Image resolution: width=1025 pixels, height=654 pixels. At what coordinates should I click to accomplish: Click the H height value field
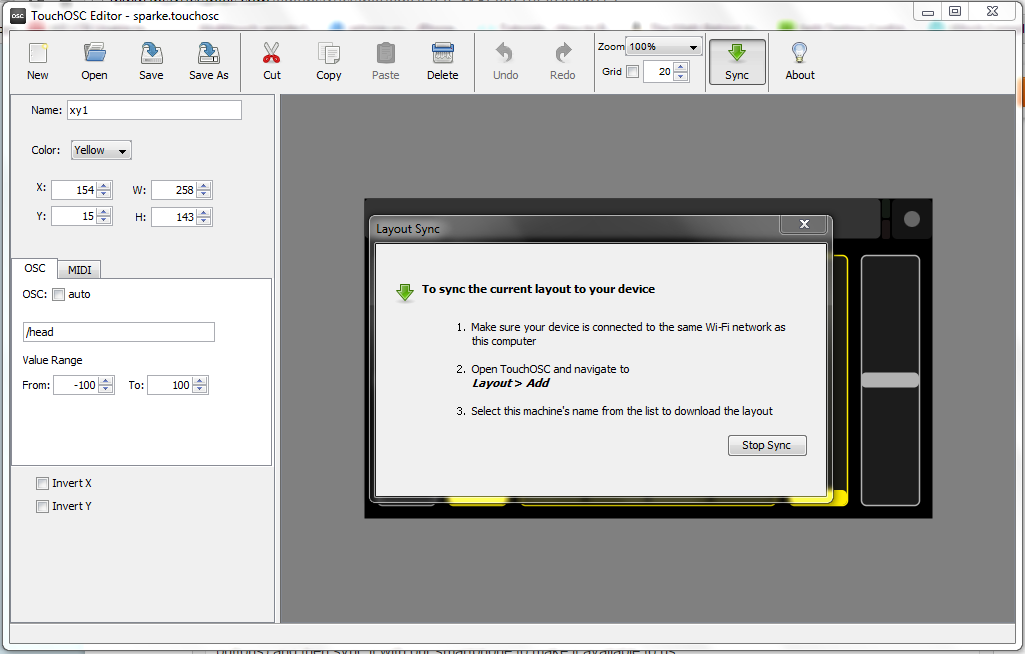pyautogui.click(x=174, y=216)
